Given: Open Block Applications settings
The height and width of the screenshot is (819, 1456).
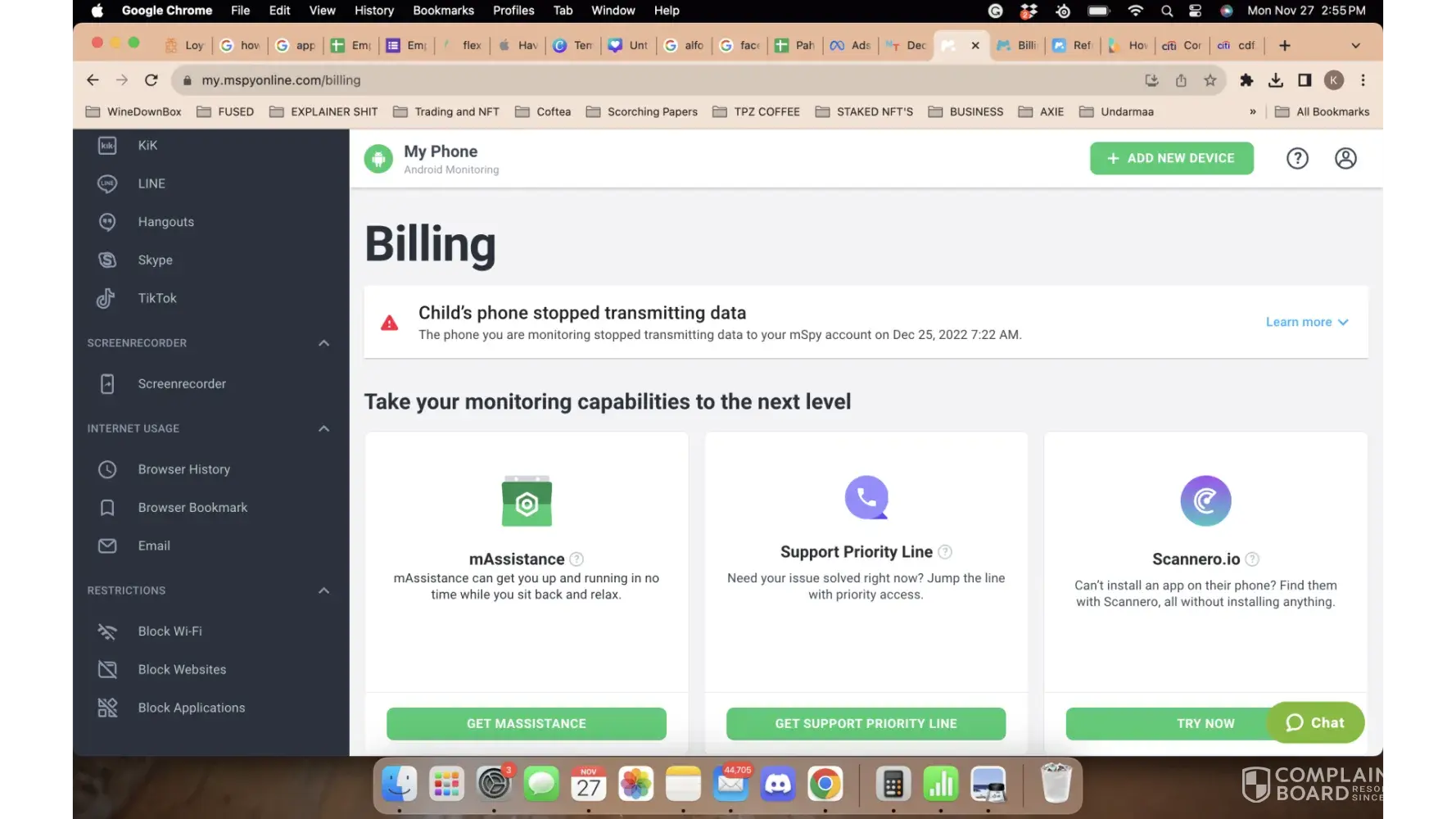Looking at the screenshot, I should point(191,708).
